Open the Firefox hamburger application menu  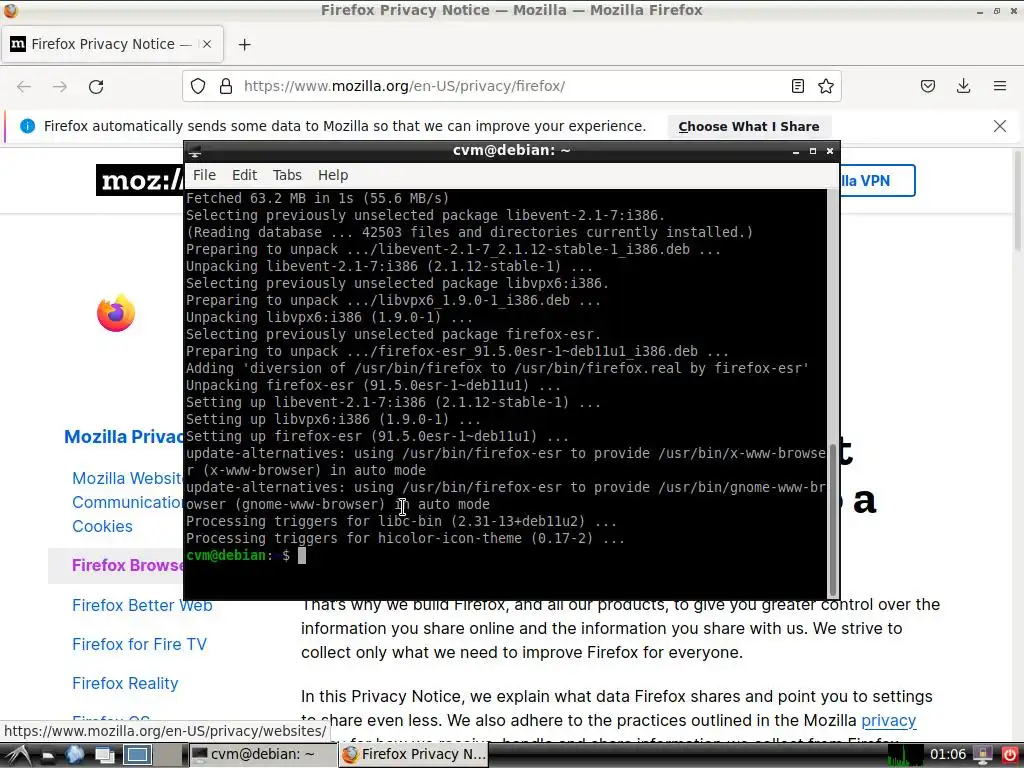coord(1000,86)
